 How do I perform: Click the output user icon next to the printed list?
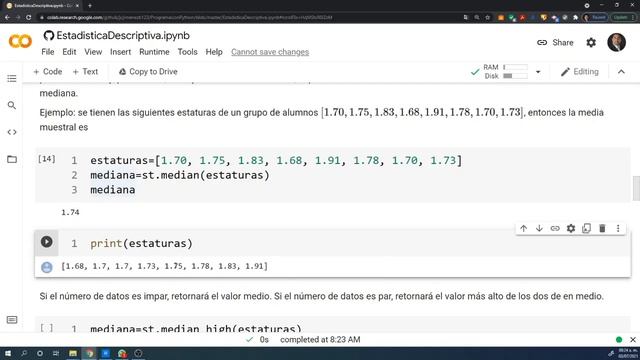[x=47, y=267]
